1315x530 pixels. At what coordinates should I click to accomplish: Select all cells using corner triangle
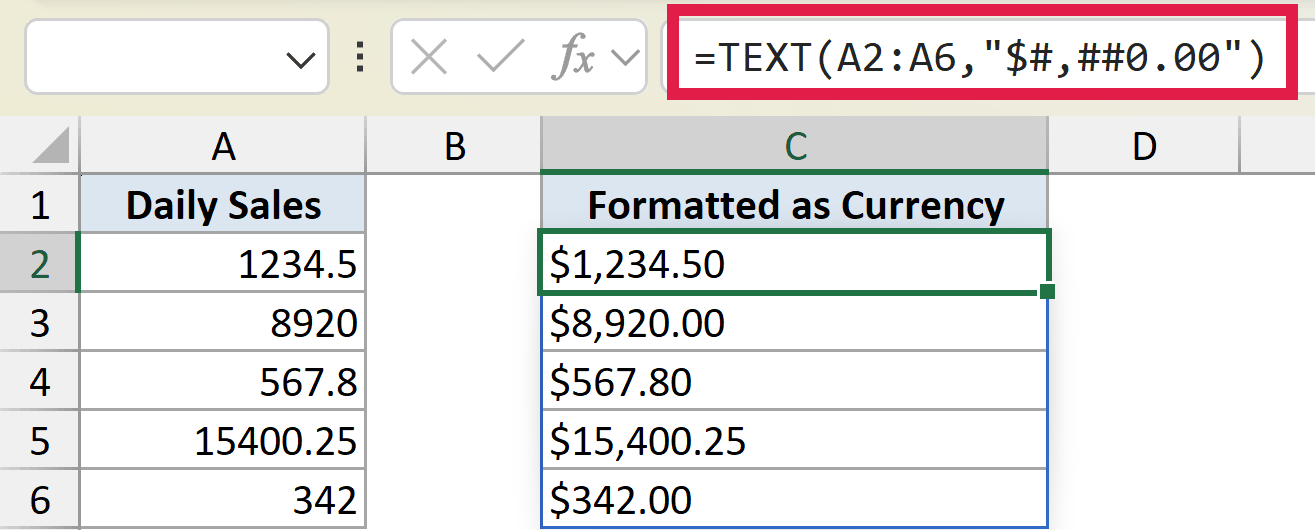[x=50, y=147]
